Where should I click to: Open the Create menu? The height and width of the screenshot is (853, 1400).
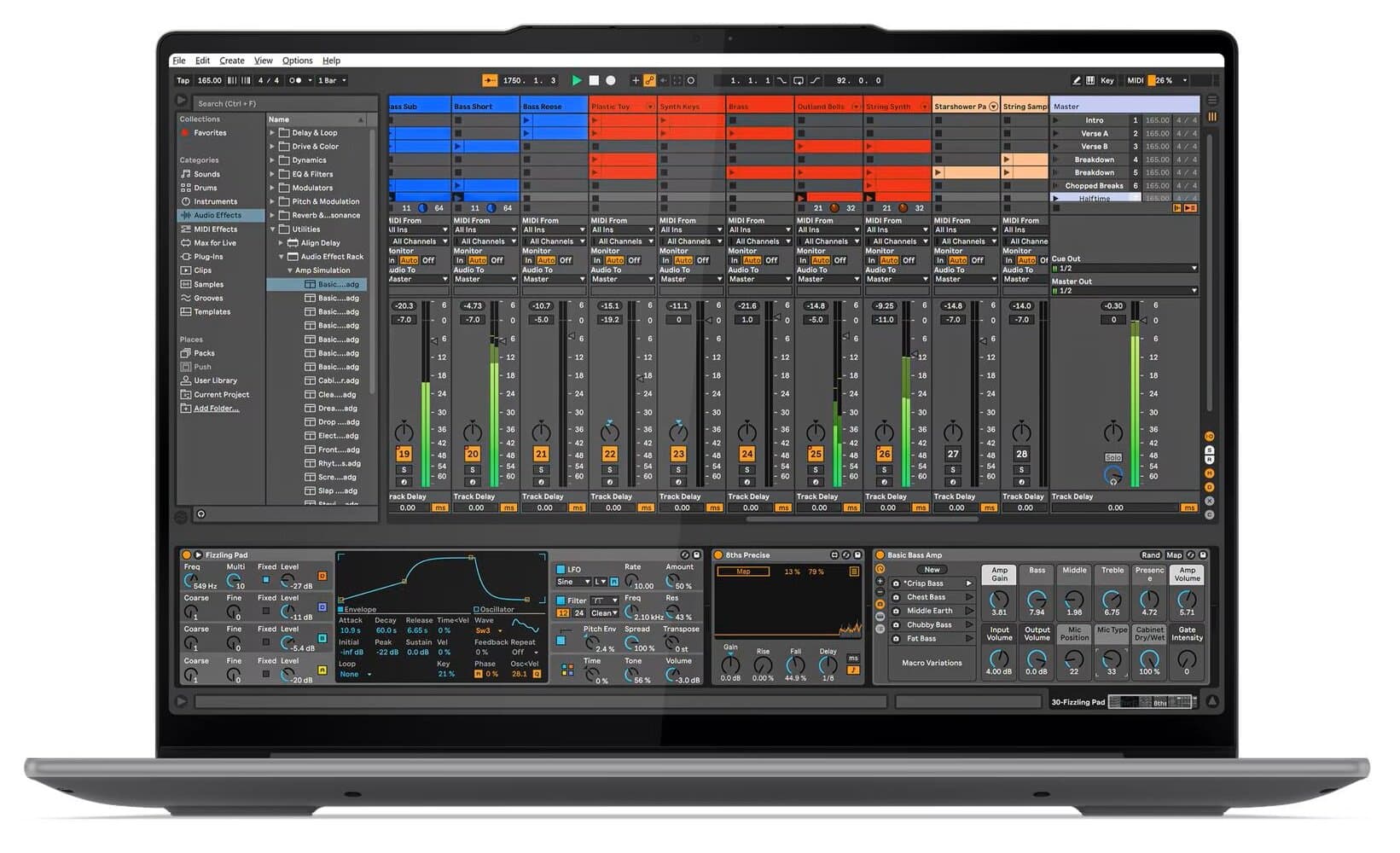(x=232, y=61)
